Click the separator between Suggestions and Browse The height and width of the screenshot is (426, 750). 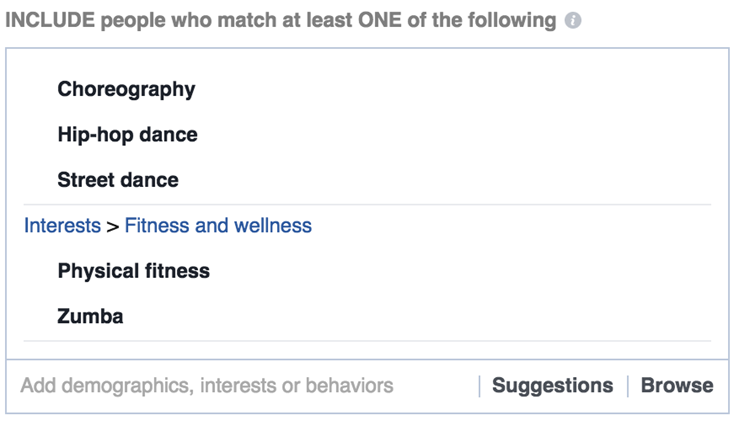click(x=628, y=386)
